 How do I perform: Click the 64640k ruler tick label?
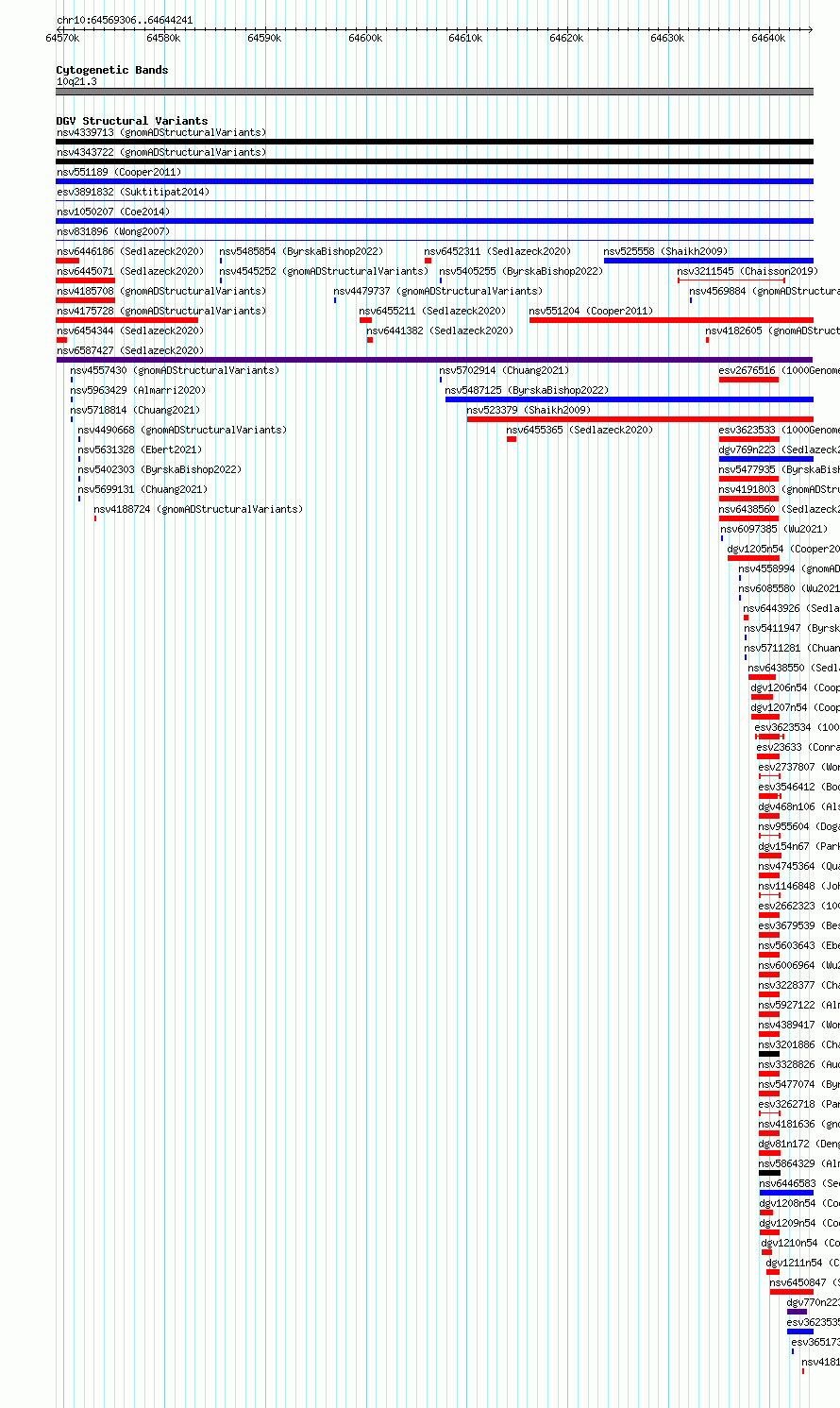pos(768,38)
